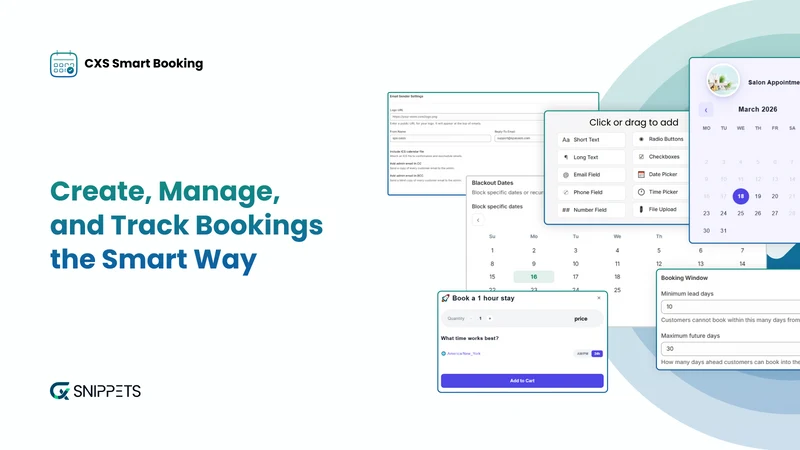
Task: Select day 20 in March 2026 calendar
Action: pos(774,196)
